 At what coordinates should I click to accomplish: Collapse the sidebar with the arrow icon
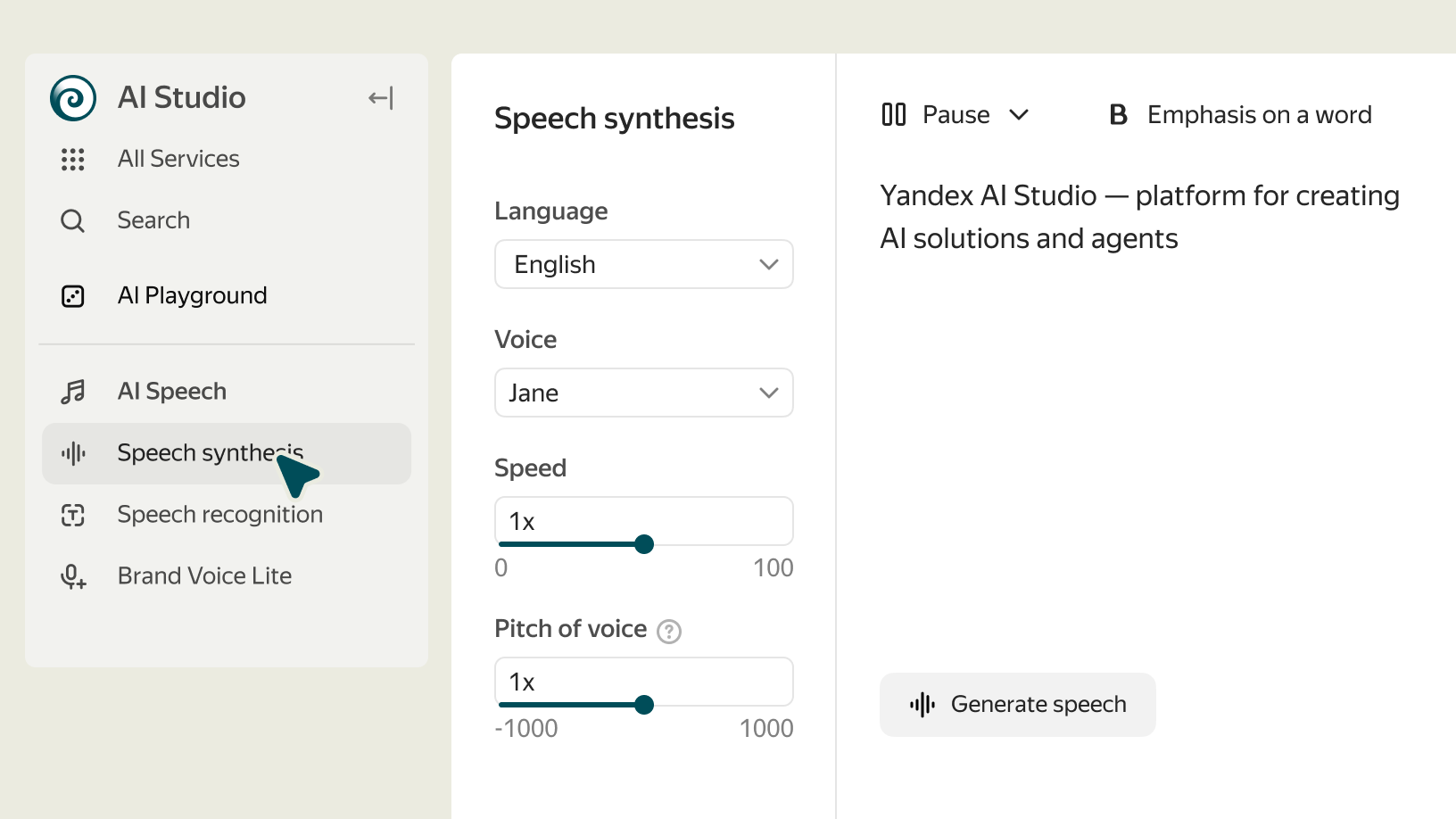[x=381, y=98]
